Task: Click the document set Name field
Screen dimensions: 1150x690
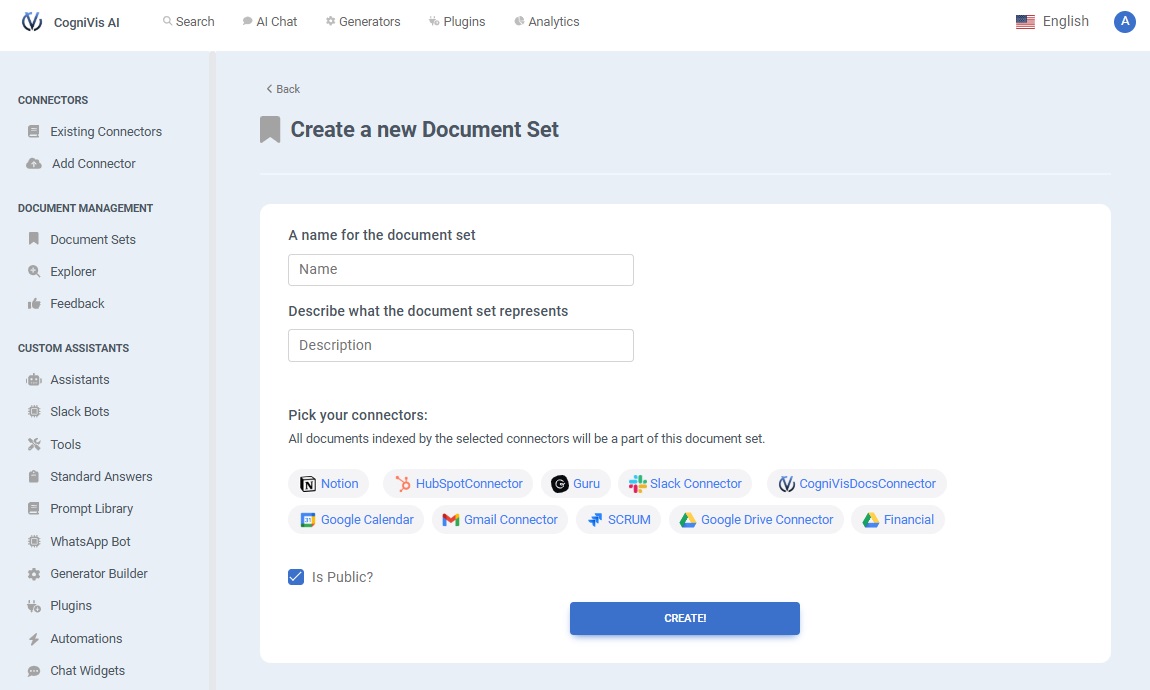Action: coord(461,270)
